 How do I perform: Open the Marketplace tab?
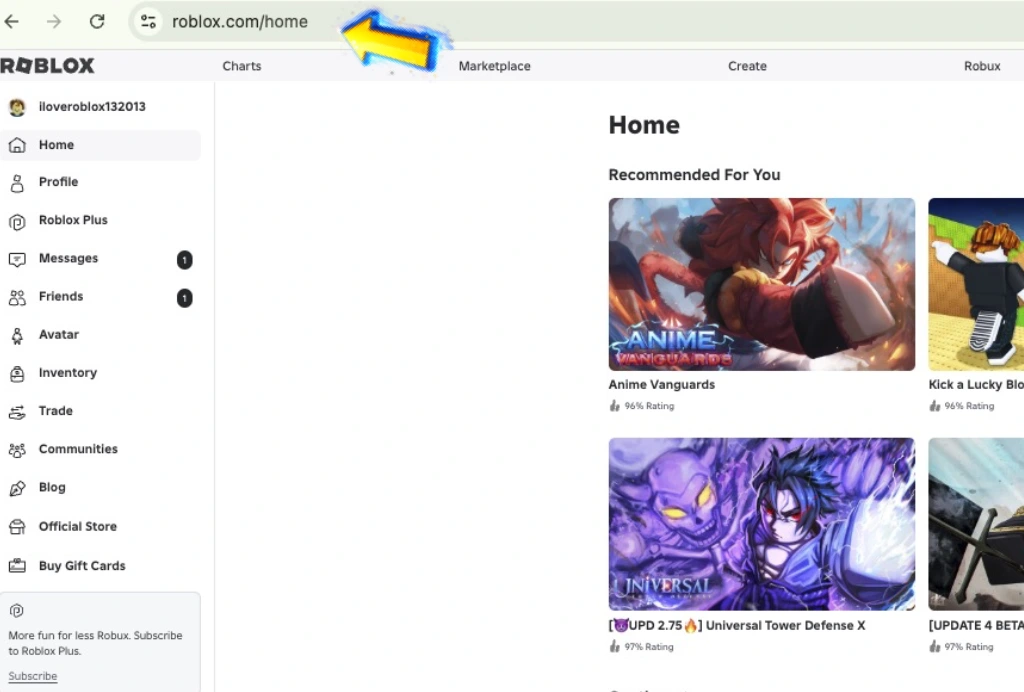494,66
